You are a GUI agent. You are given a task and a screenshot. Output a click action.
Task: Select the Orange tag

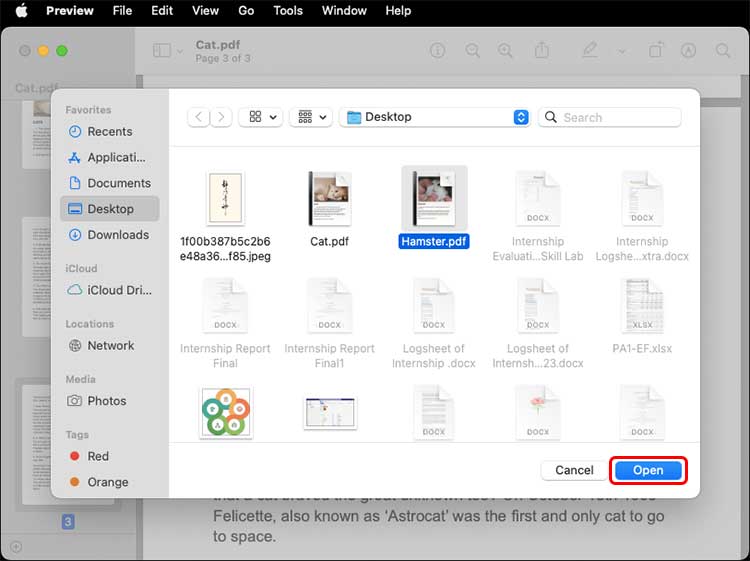coord(110,482)
